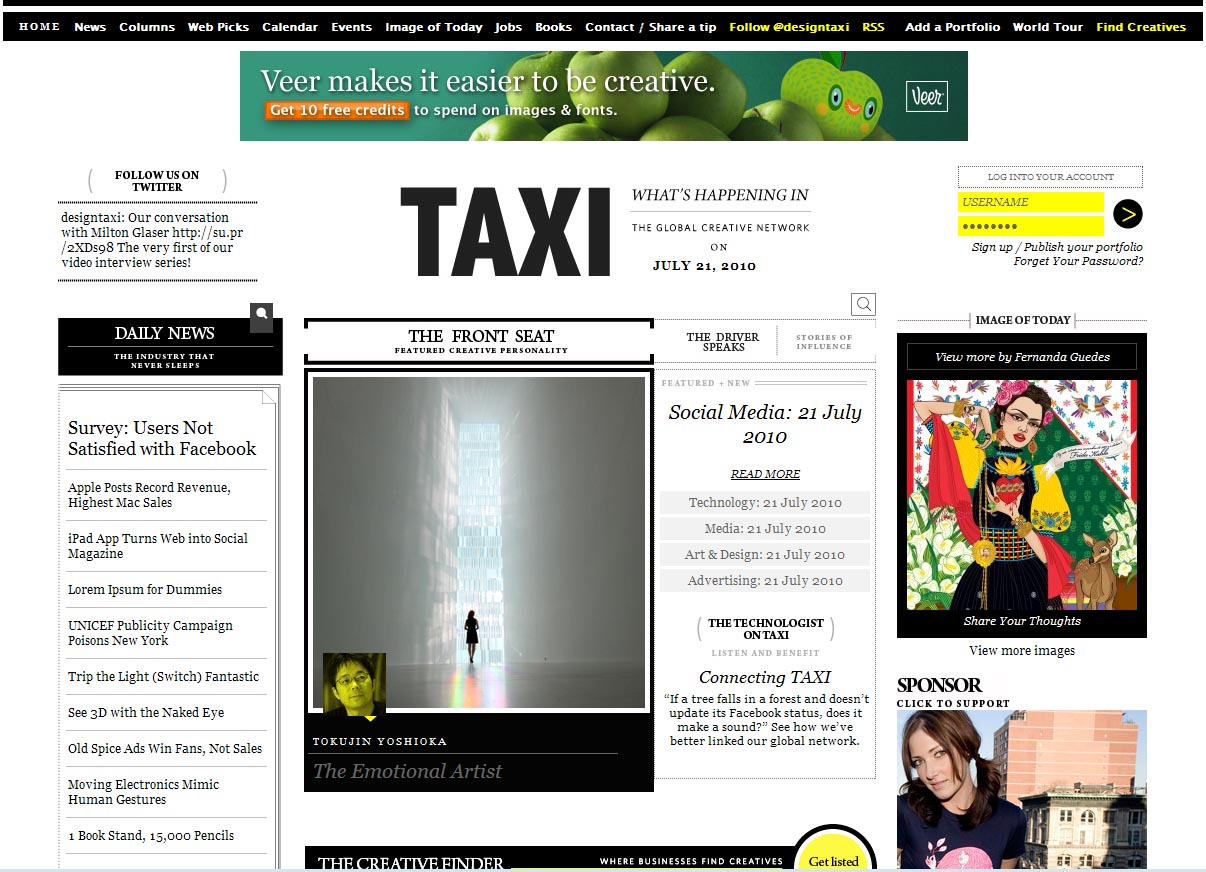Open Technology: 21 July 2010
Image resolution: width=1206 pixels, height=872 pixels.
point(765,502)
